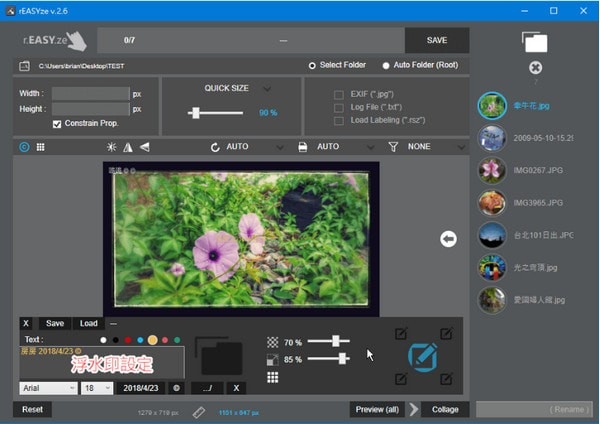Click the grid view icon in toolbar
600x424 pixels.
click(x=41, y=147)
